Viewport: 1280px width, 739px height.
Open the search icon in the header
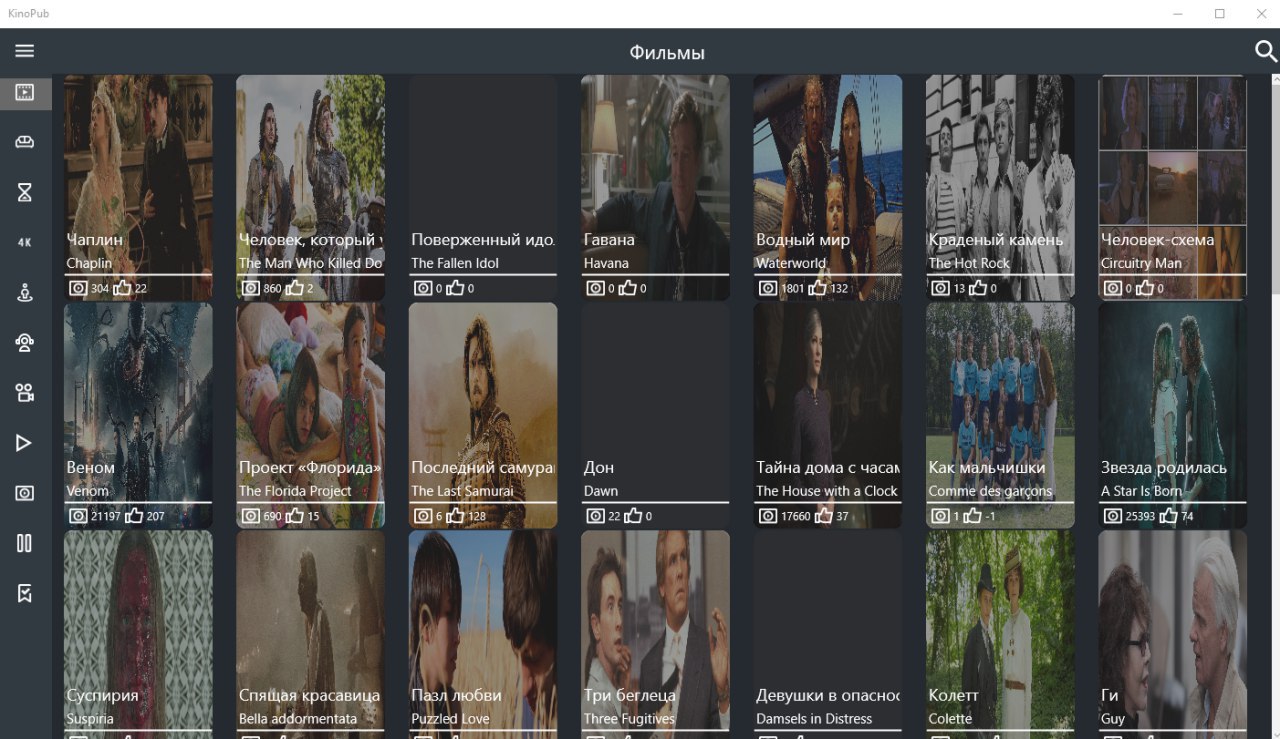tap(1266, 52)
